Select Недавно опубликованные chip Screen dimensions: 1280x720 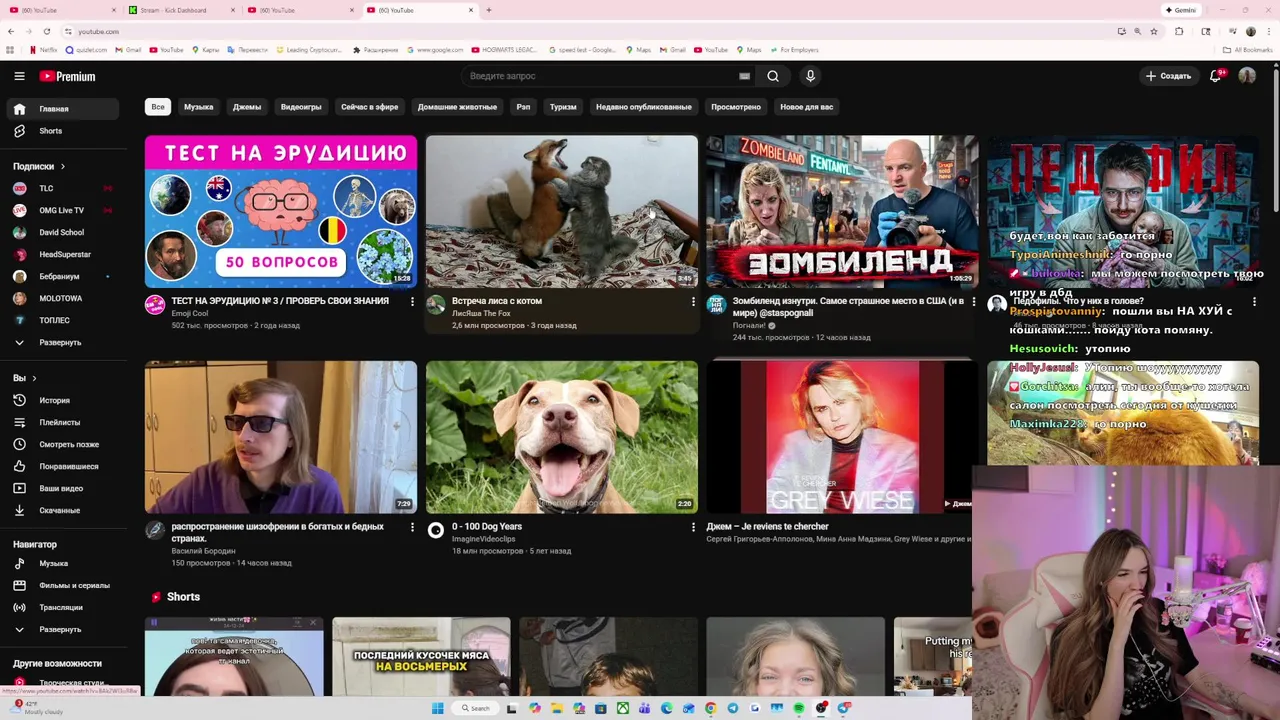click(x=643, y=107)
